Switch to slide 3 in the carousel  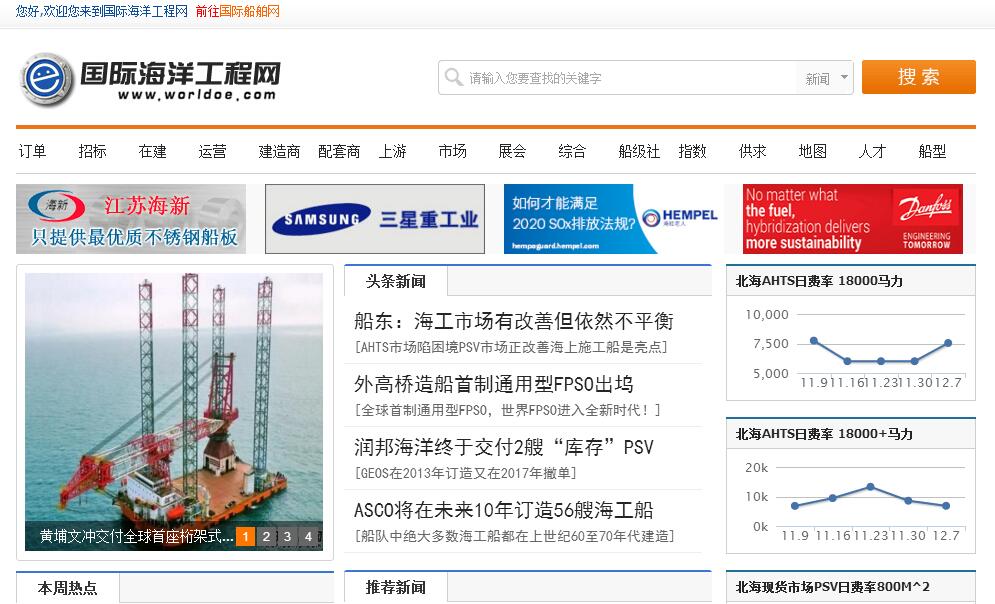pyautogui.click(x=287, y=537)
